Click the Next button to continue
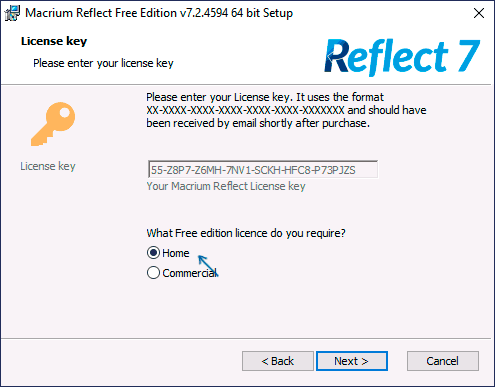This screenshot has width=495, height=387. (352, 361)
